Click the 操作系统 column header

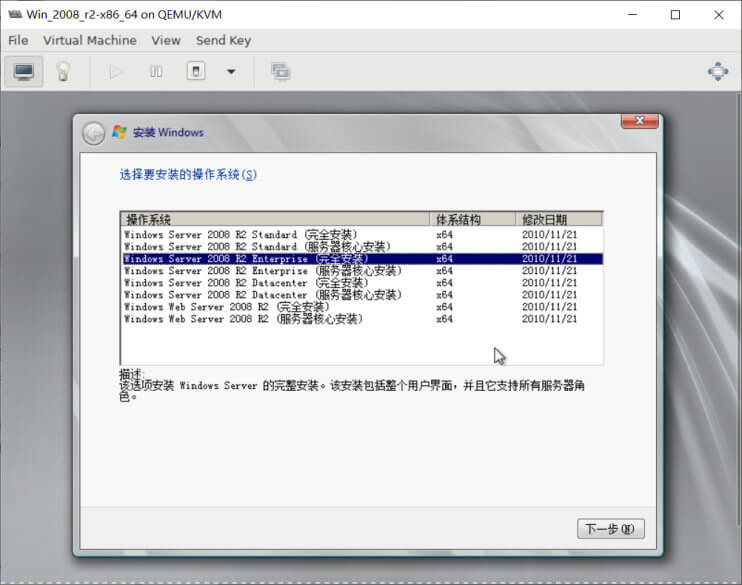(275, 220)
